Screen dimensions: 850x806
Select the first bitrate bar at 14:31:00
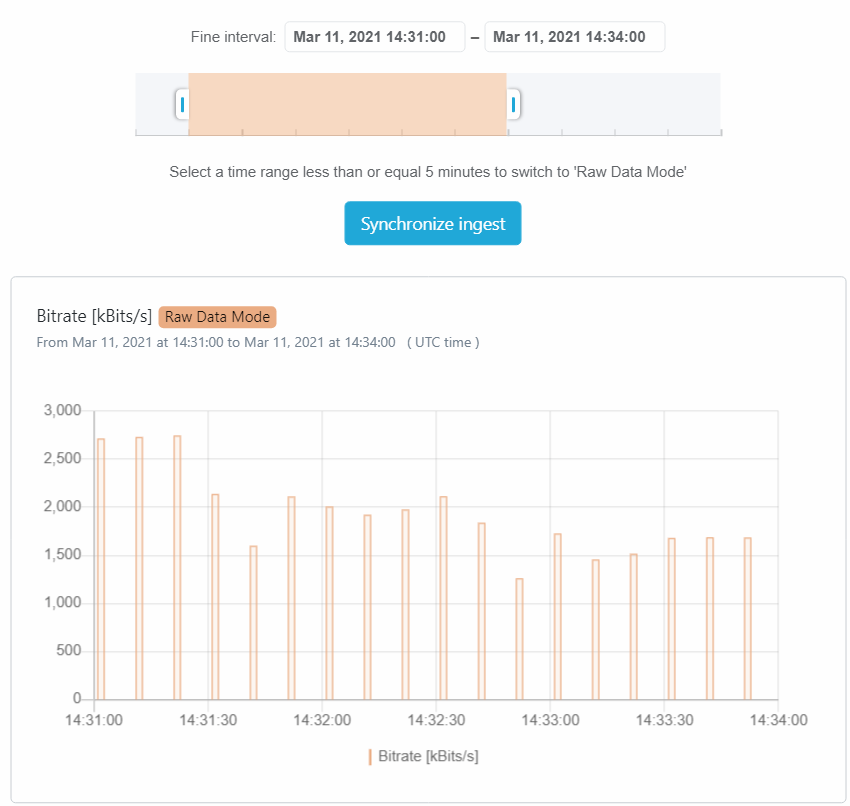pyautogui.click(x=101, y=569)
